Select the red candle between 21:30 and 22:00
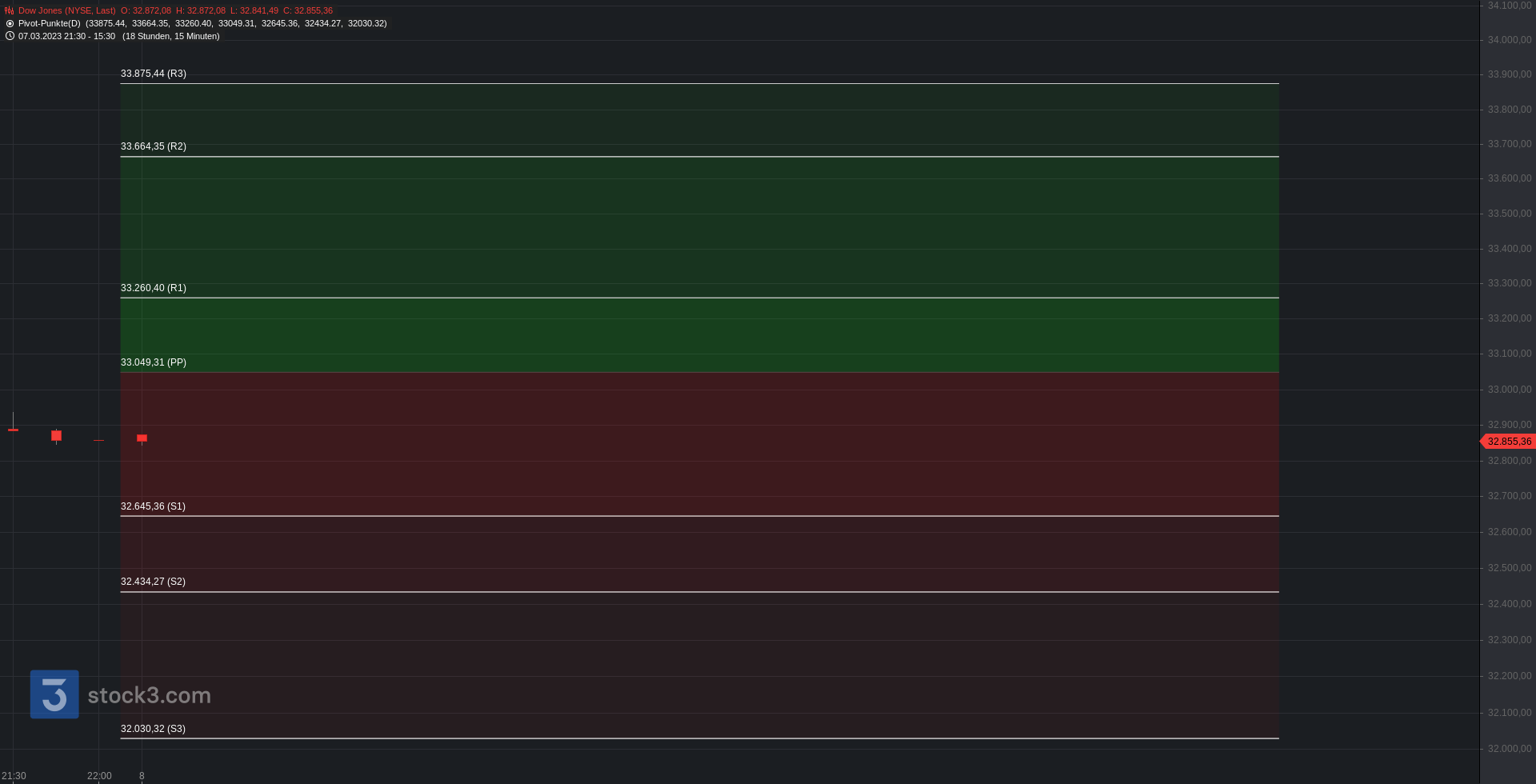Image resolution: width=1536 pixels, height=784 pixels. coord(56,436)
